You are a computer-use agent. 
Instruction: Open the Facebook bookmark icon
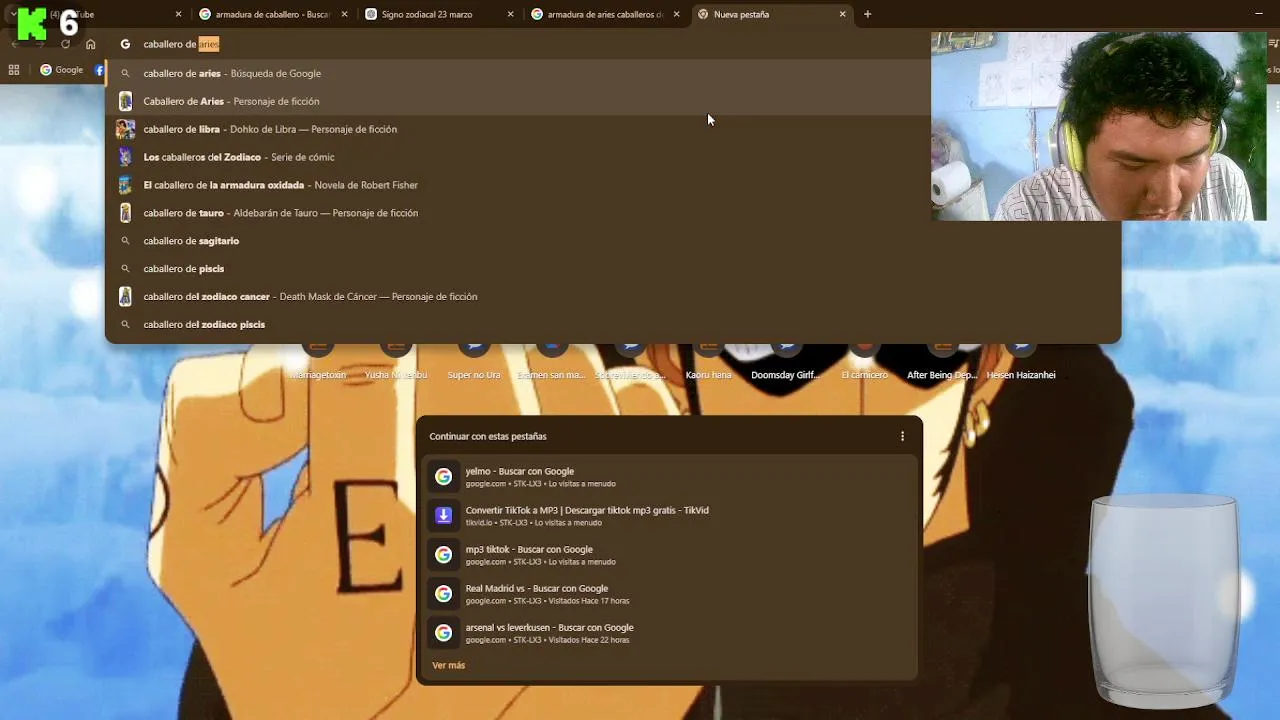coord(99,70)
